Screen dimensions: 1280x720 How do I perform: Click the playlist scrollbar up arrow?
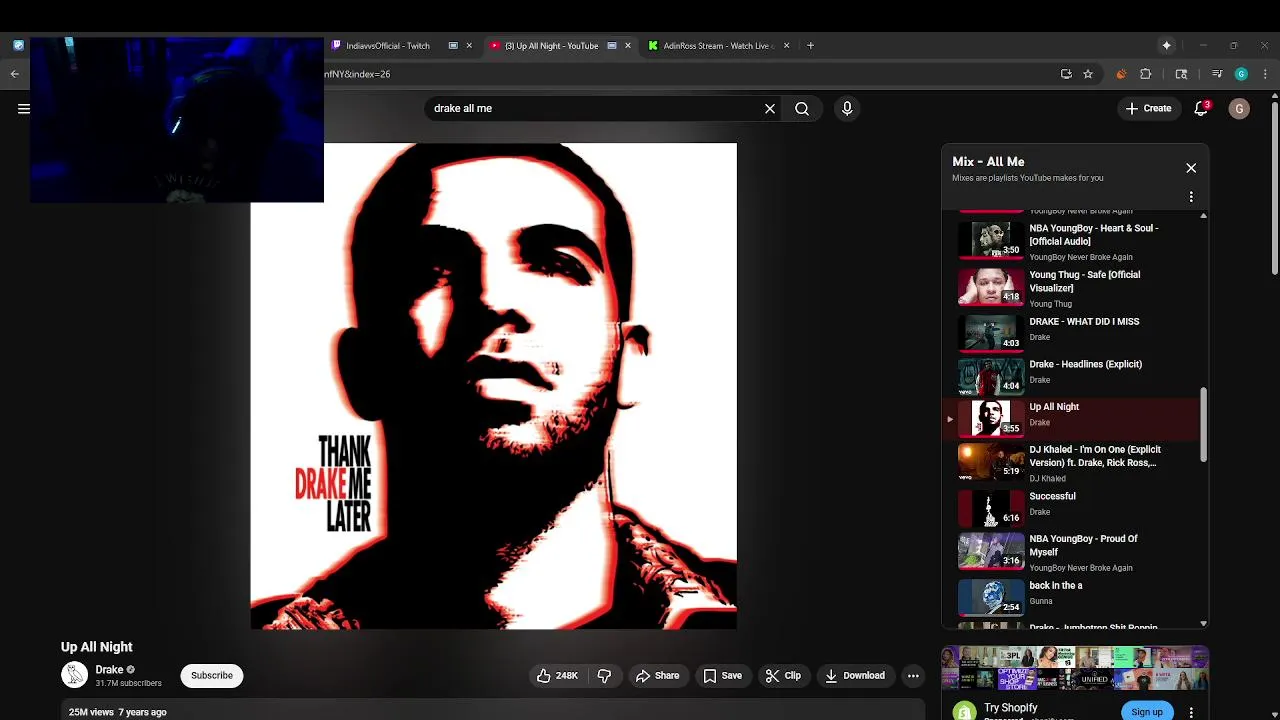(1204, 215)
